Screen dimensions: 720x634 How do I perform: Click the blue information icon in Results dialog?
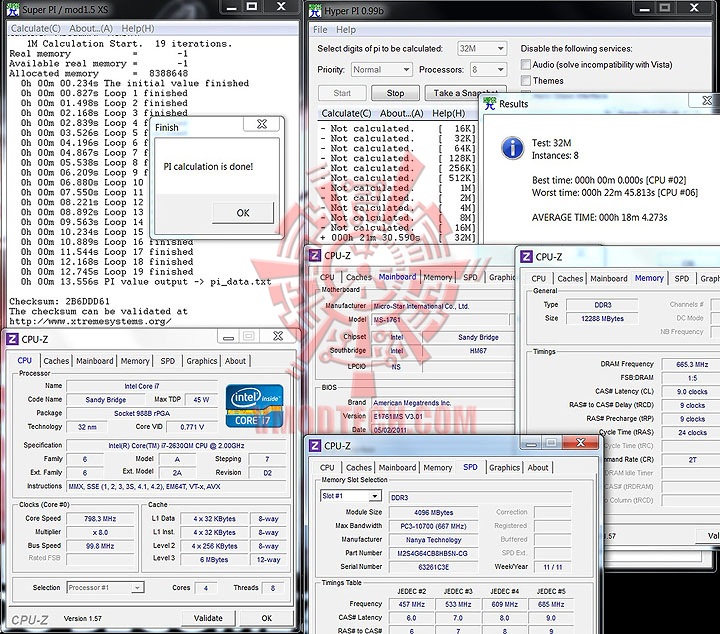point(512,148)
